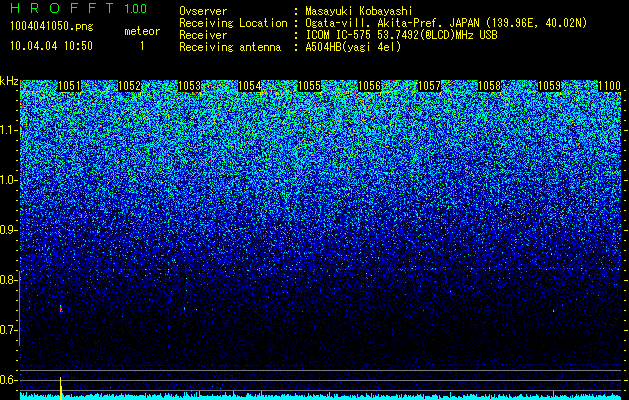Click the meteor count value 1
Viewport: 629px width, 400px height.
tap(142, 46)
